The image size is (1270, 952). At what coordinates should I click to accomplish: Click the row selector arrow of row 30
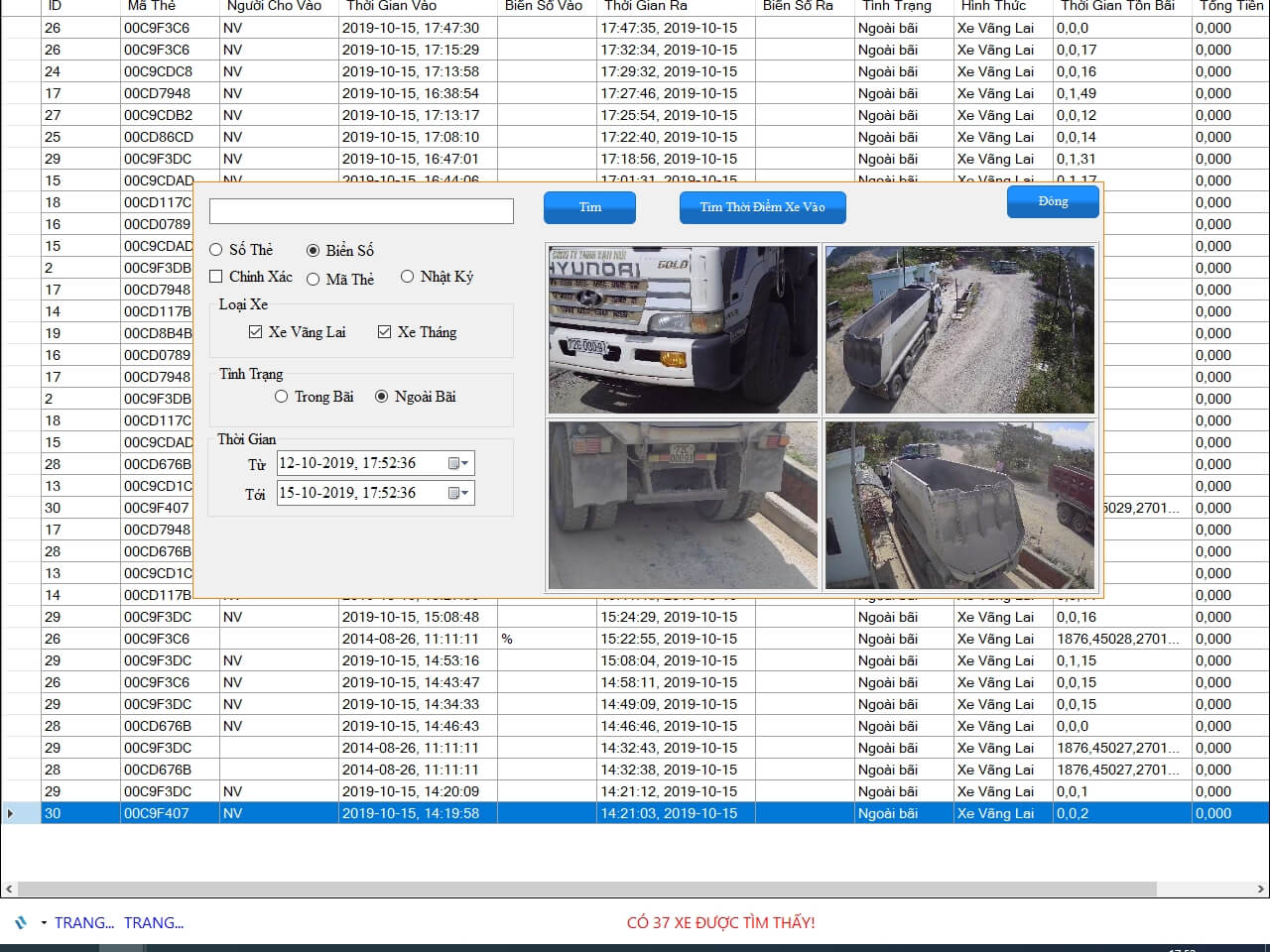[10, 813]
